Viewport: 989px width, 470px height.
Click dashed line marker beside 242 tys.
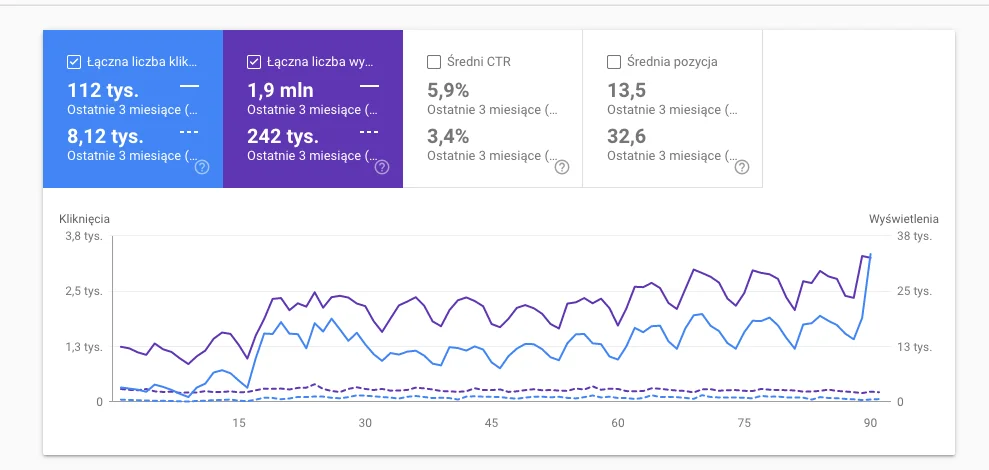(369, 133)
